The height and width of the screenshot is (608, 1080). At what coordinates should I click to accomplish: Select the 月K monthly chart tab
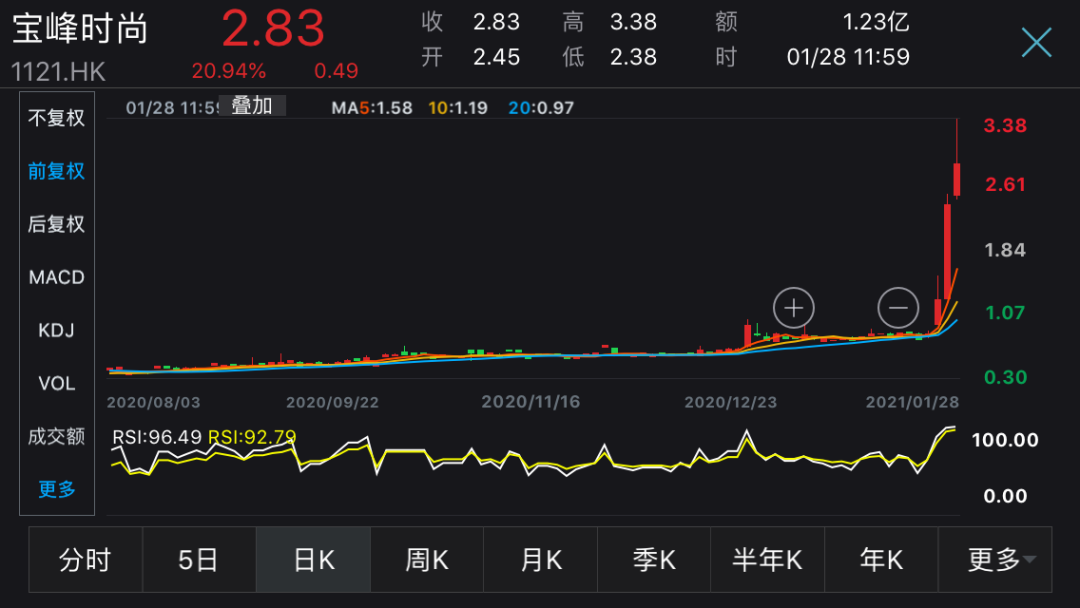click(x=540, y=560)
